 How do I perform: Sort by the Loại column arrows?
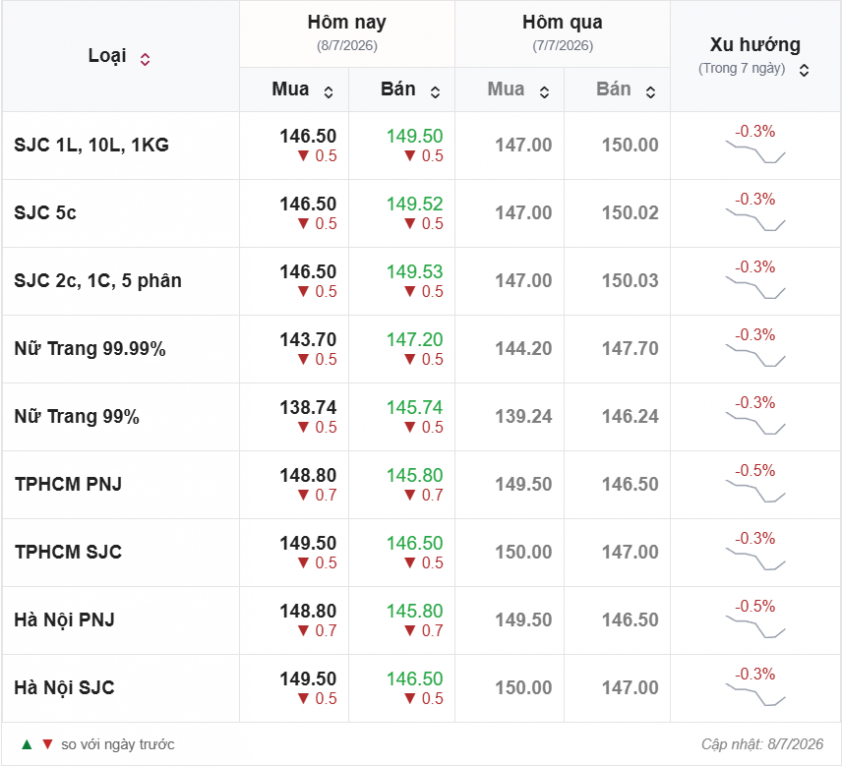point(145,59)
